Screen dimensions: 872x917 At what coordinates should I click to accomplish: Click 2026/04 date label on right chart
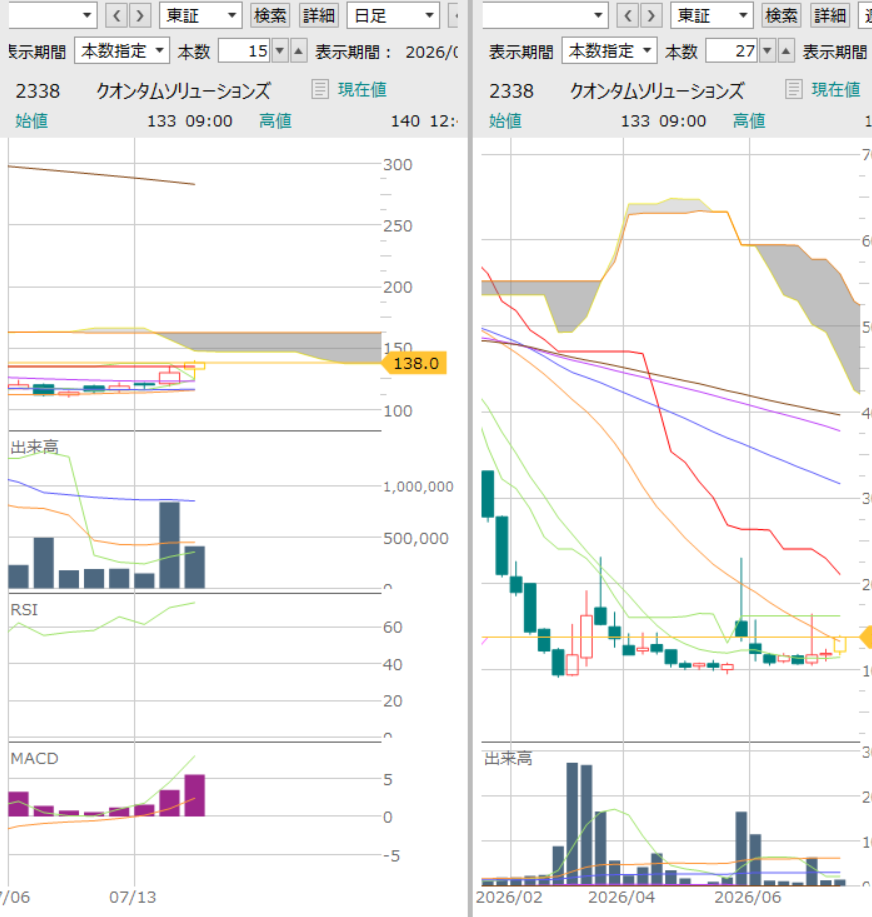(x=621, y=898)
